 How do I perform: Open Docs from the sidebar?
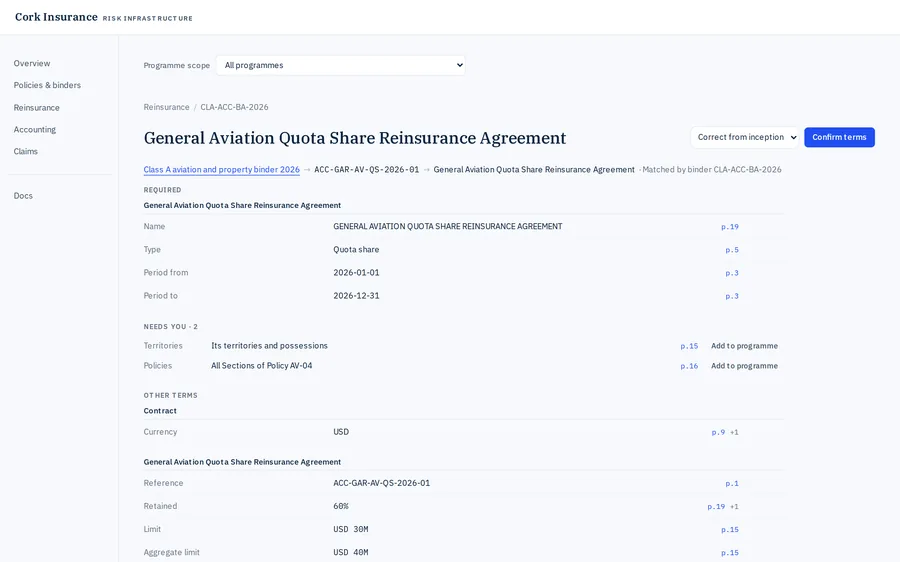(x=24, y=195)
